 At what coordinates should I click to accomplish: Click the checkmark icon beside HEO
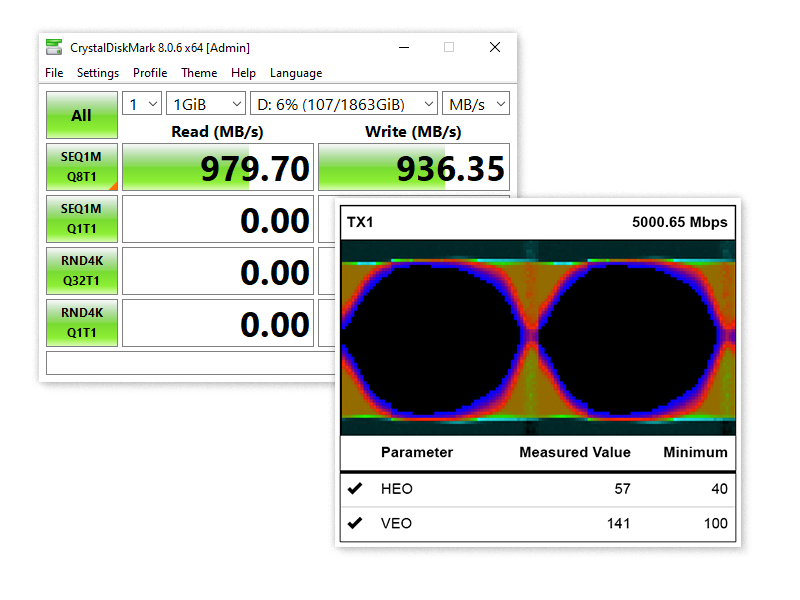point(354,489)
